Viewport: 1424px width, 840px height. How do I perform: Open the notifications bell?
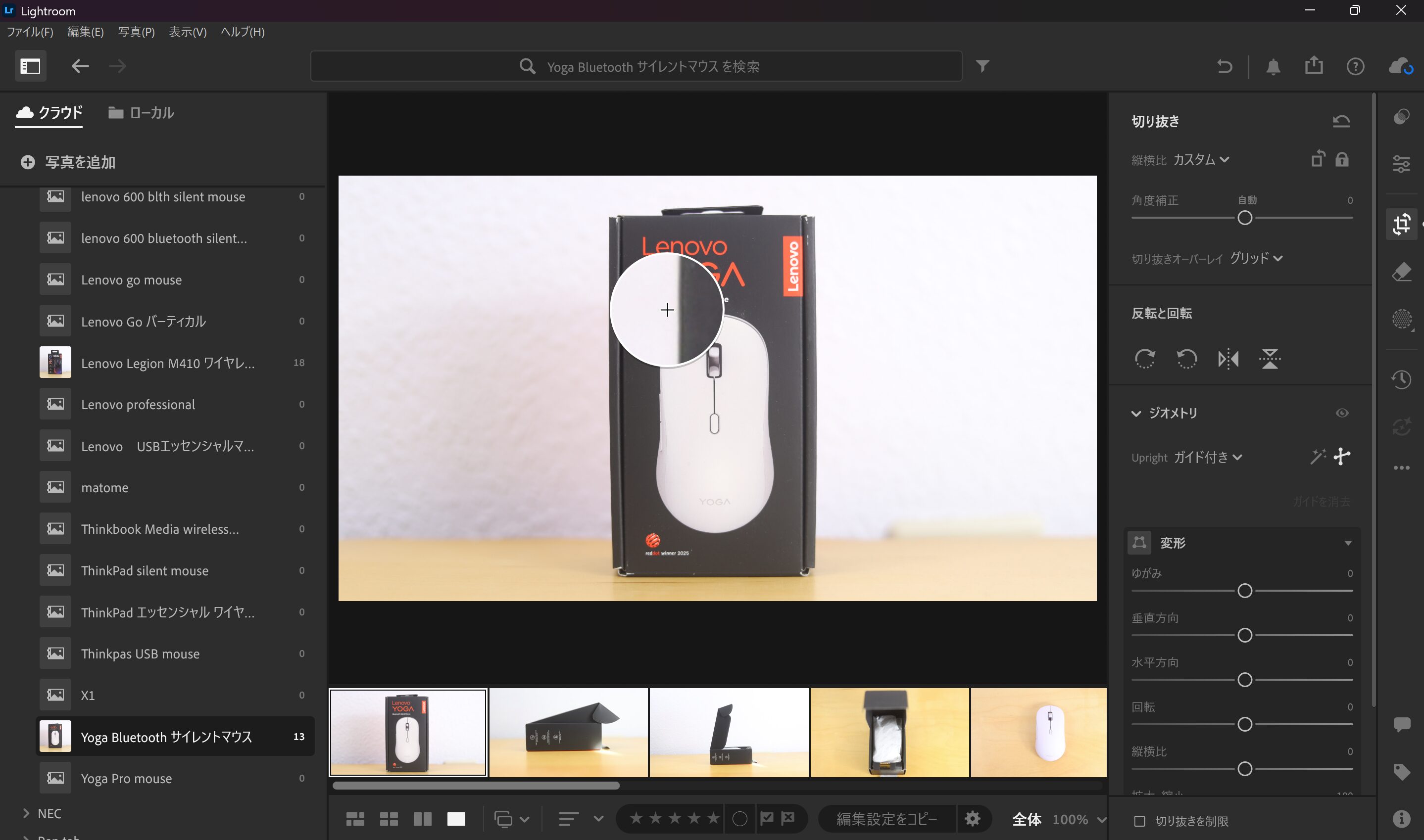(1274, 66)
